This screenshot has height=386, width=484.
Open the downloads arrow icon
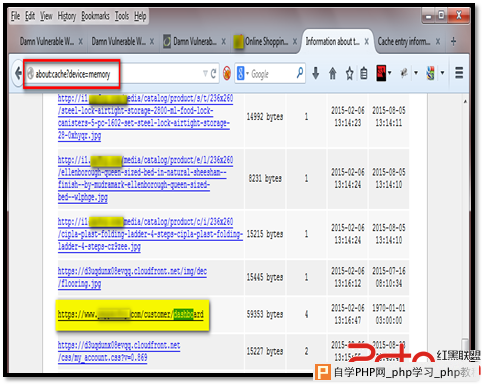[x=316, y=73]
